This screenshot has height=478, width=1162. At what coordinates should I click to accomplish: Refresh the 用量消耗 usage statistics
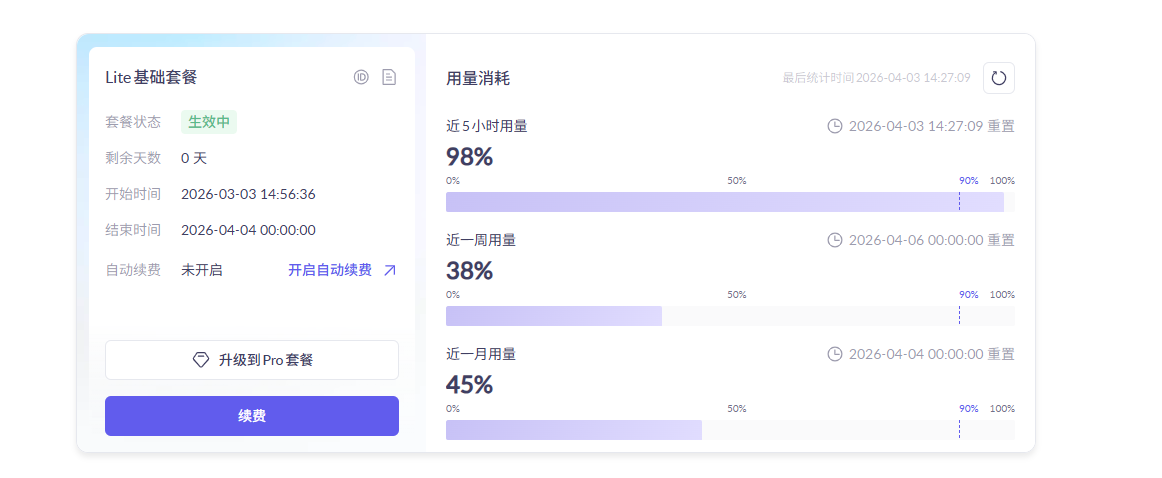999,78
